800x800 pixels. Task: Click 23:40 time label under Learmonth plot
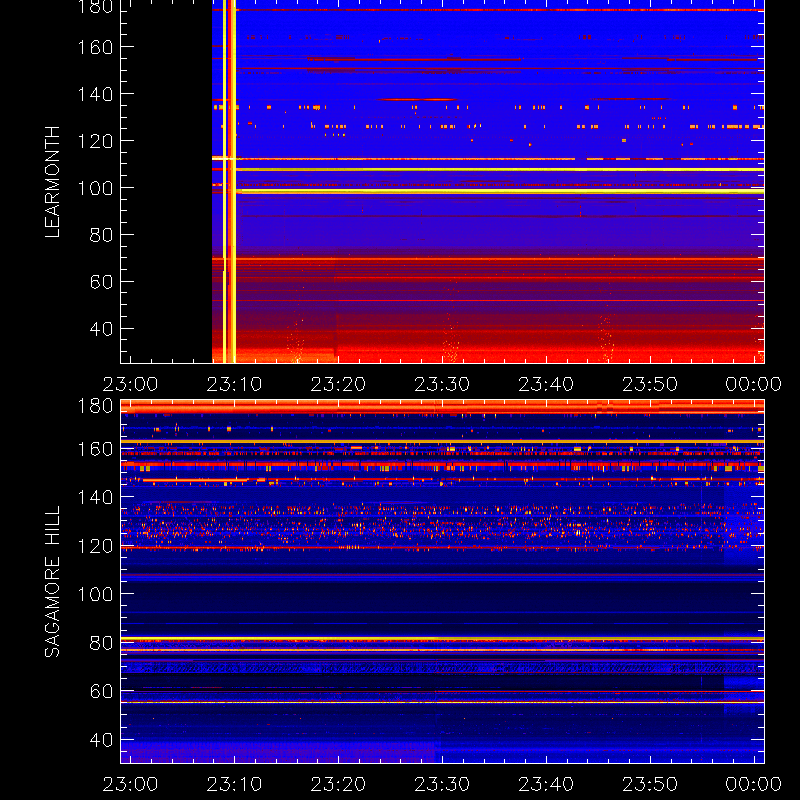coord(546,384)
